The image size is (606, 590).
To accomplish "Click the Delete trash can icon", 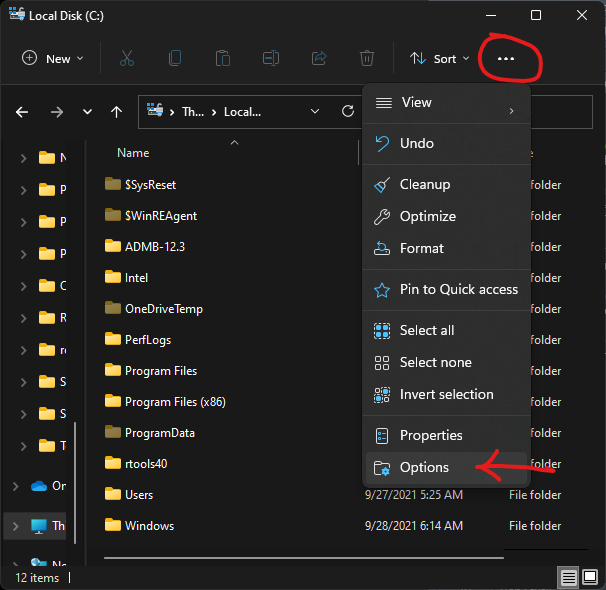I will 367,59.
